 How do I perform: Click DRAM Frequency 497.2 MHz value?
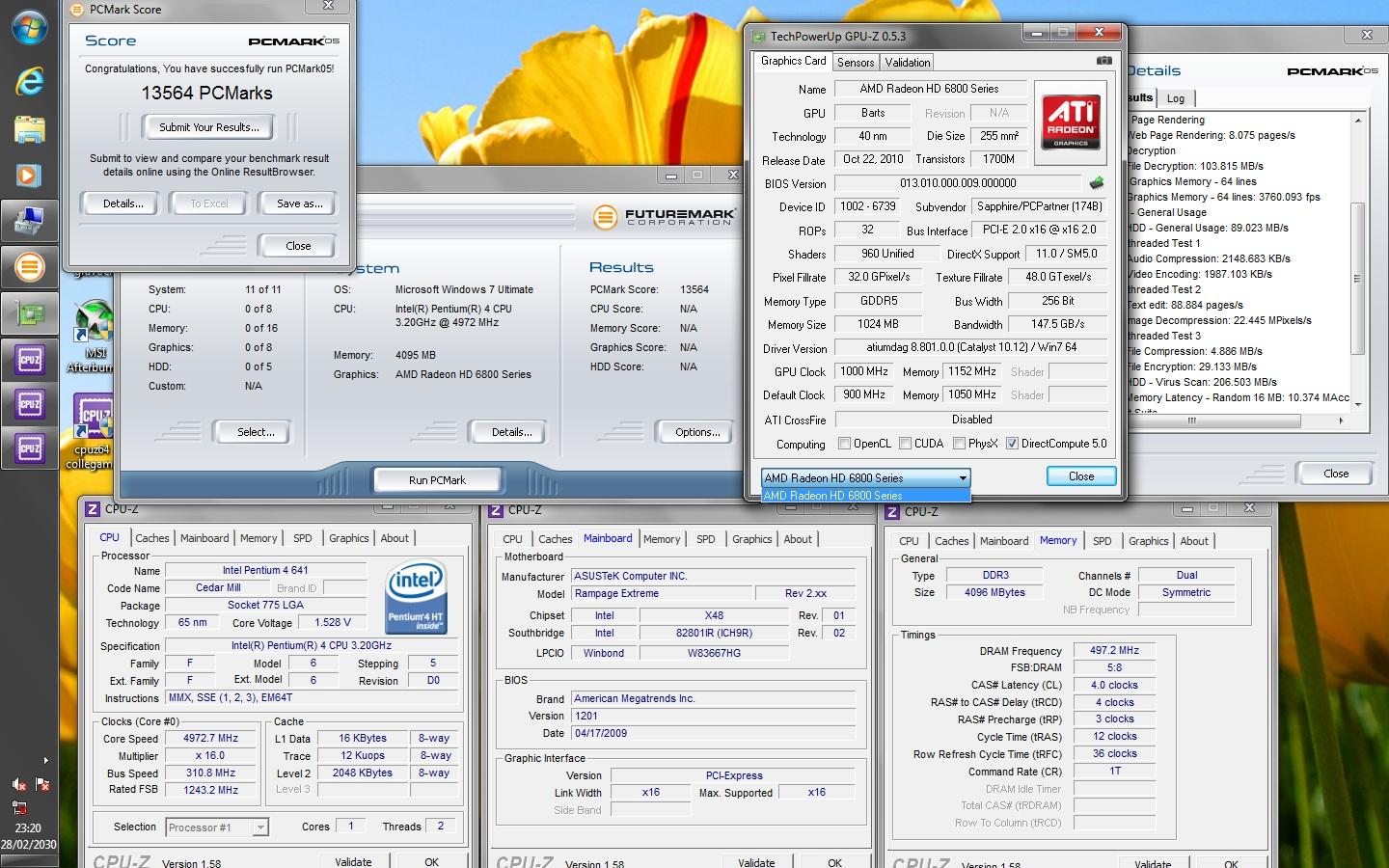tap(1114, 650)
